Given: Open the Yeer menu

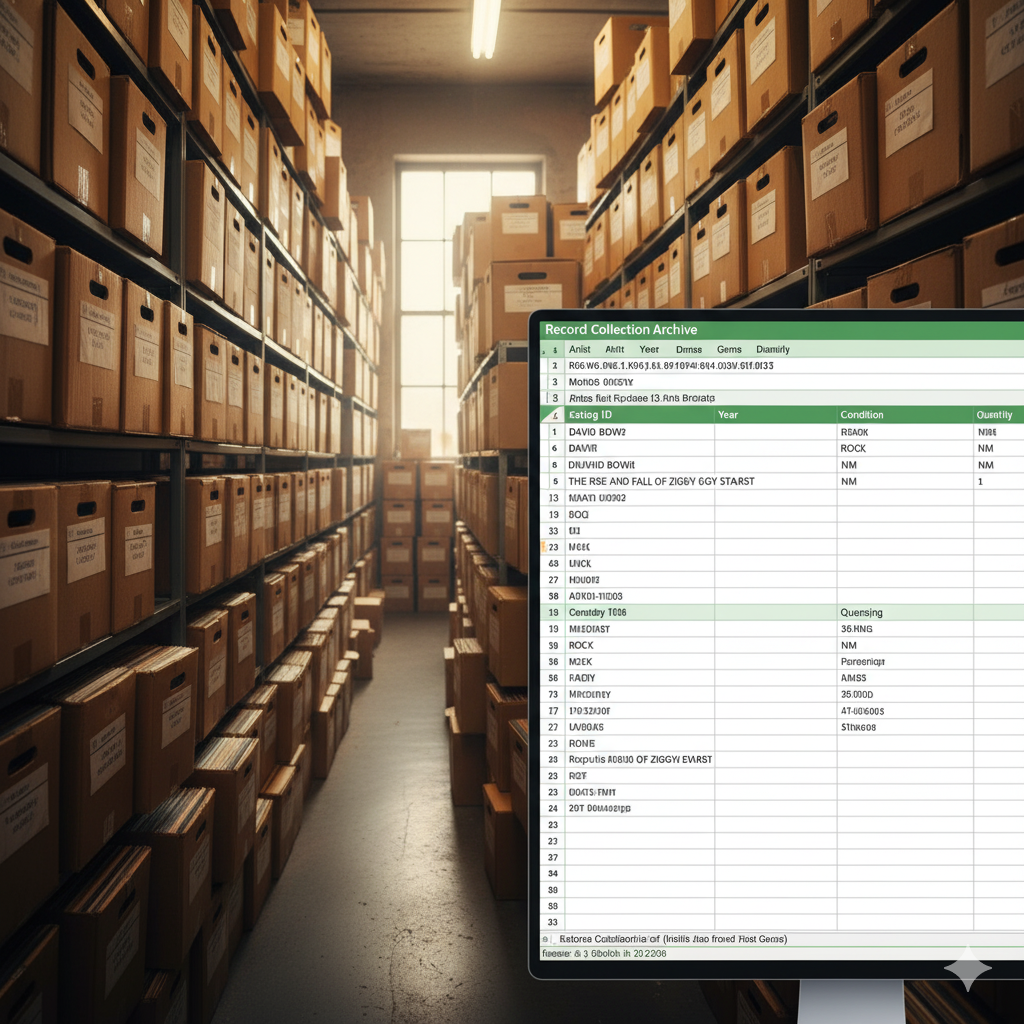Looking at the screenshot, I should [x=649, y=349].
